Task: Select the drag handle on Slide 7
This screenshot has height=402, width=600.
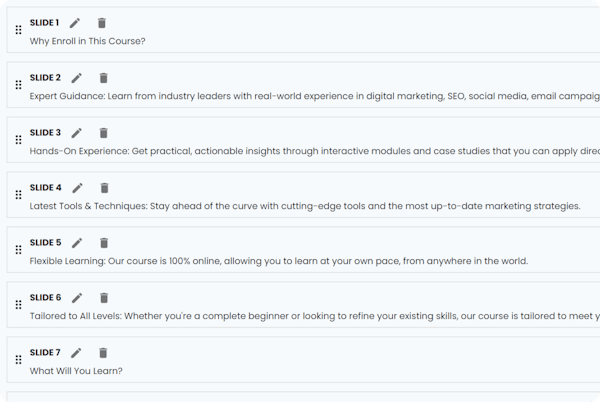Action: [18, 360]
